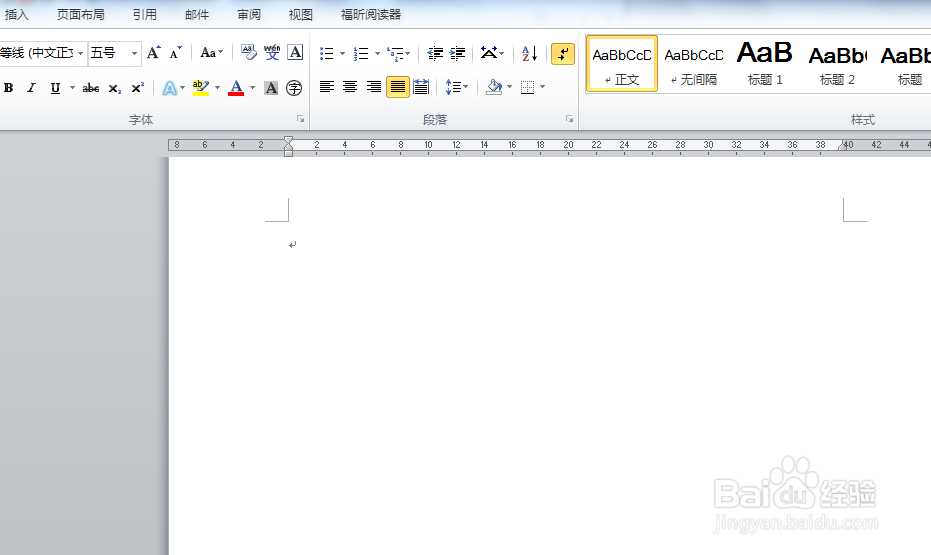Open bullet library dropdown arrow
Image resolution: width=931 pixels, height=555 pixels.
(343, 53)
